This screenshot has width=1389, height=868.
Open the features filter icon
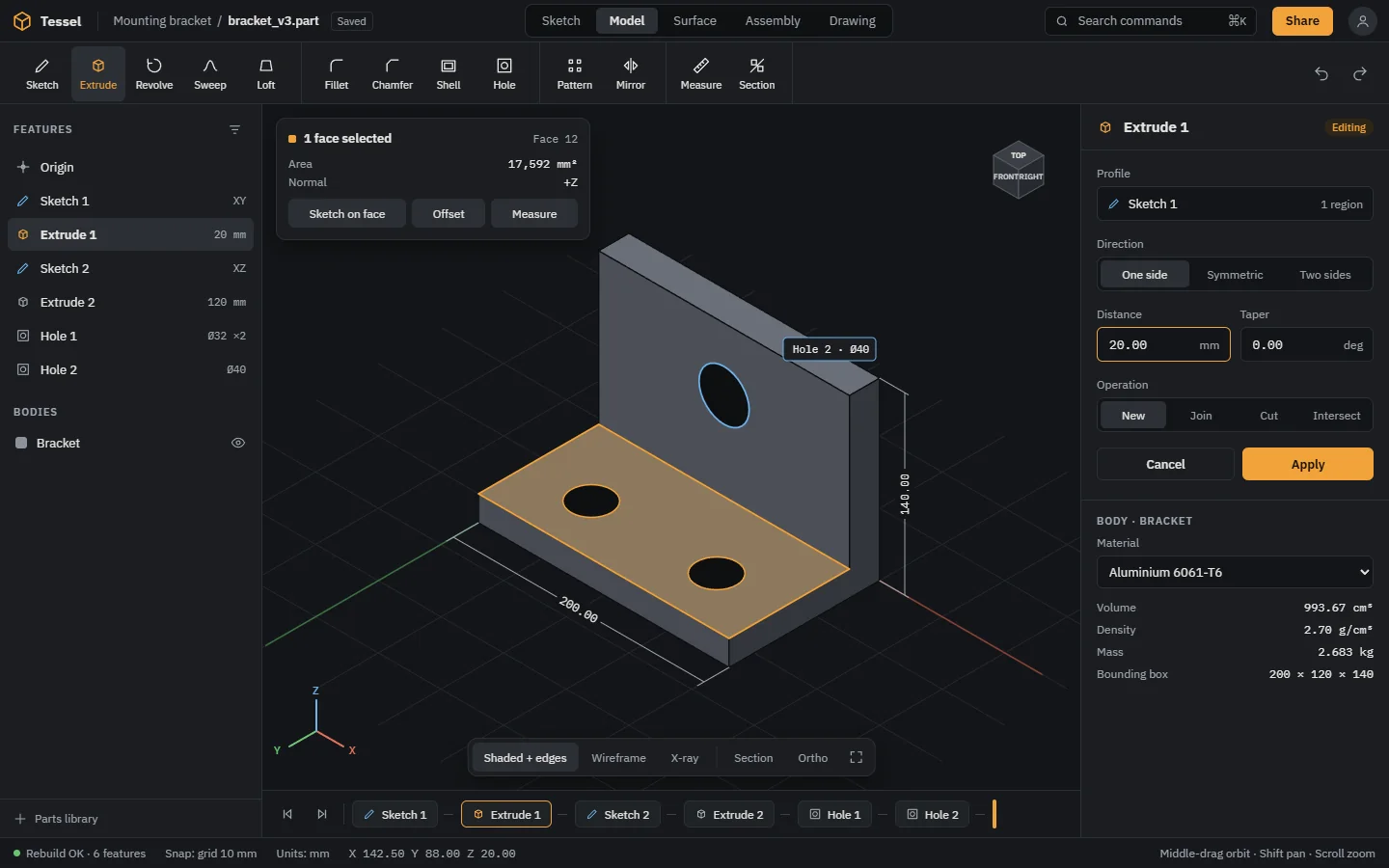pos(234,129)
